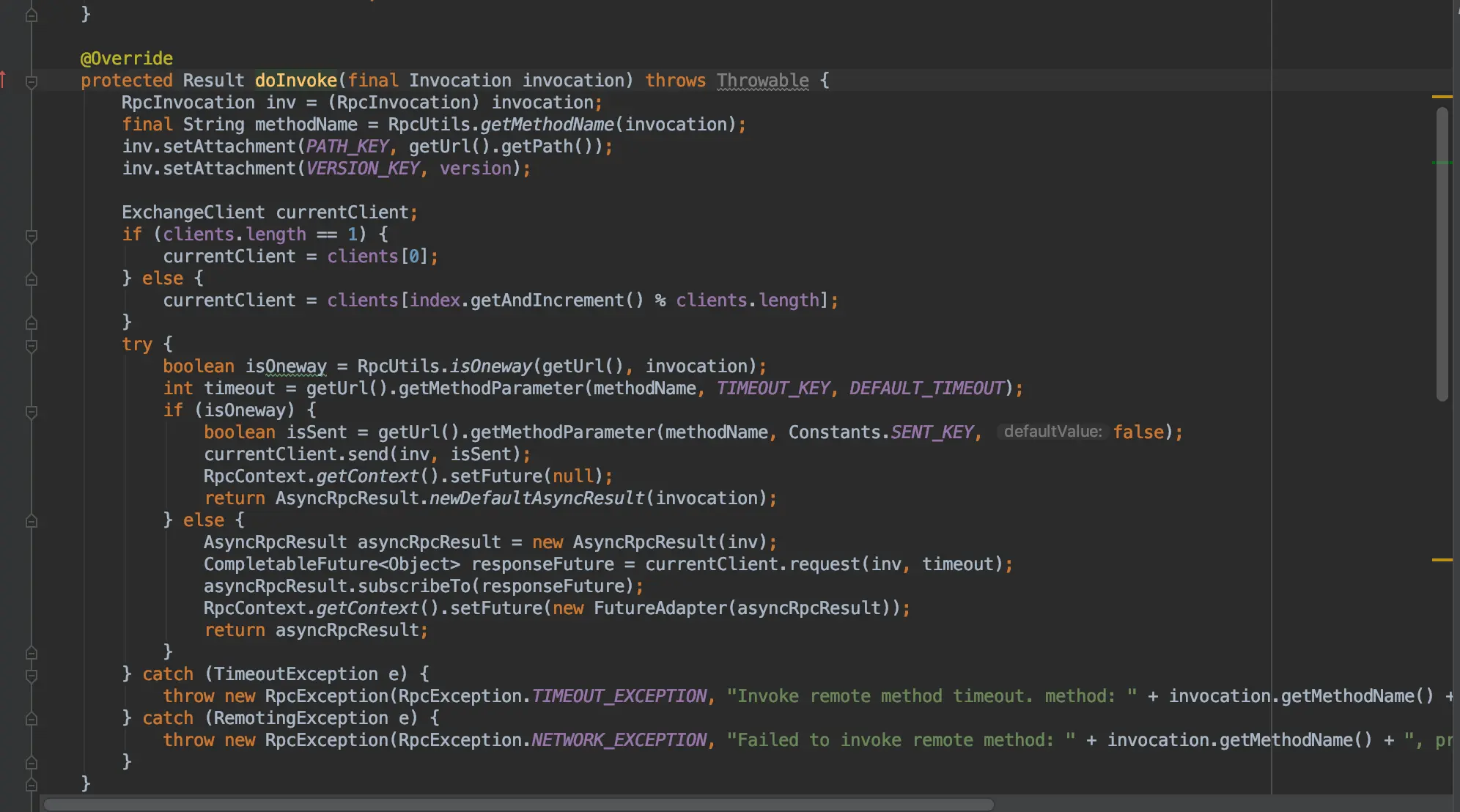Place caret on highlighted doInvoke method name
This screenshot has width=1460, height=812.
click(x=295, y=81)
